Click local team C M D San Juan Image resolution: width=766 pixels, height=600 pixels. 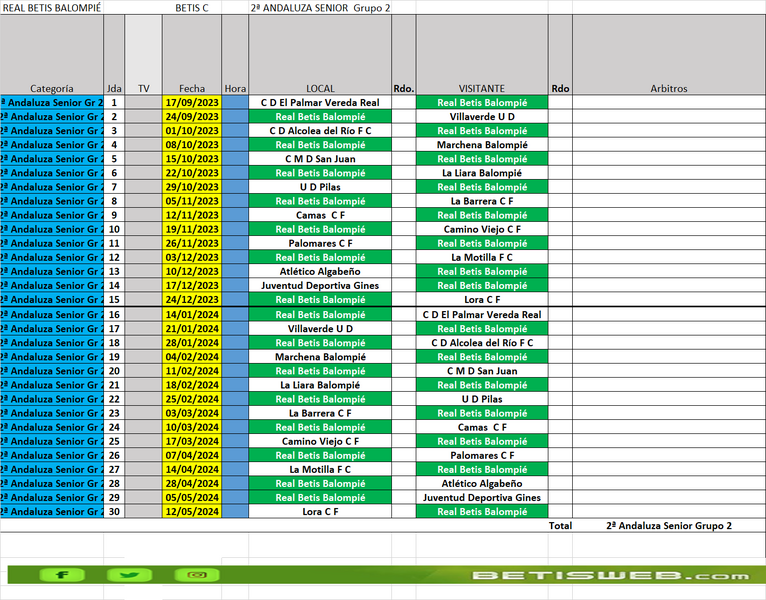tap(320, 159)
